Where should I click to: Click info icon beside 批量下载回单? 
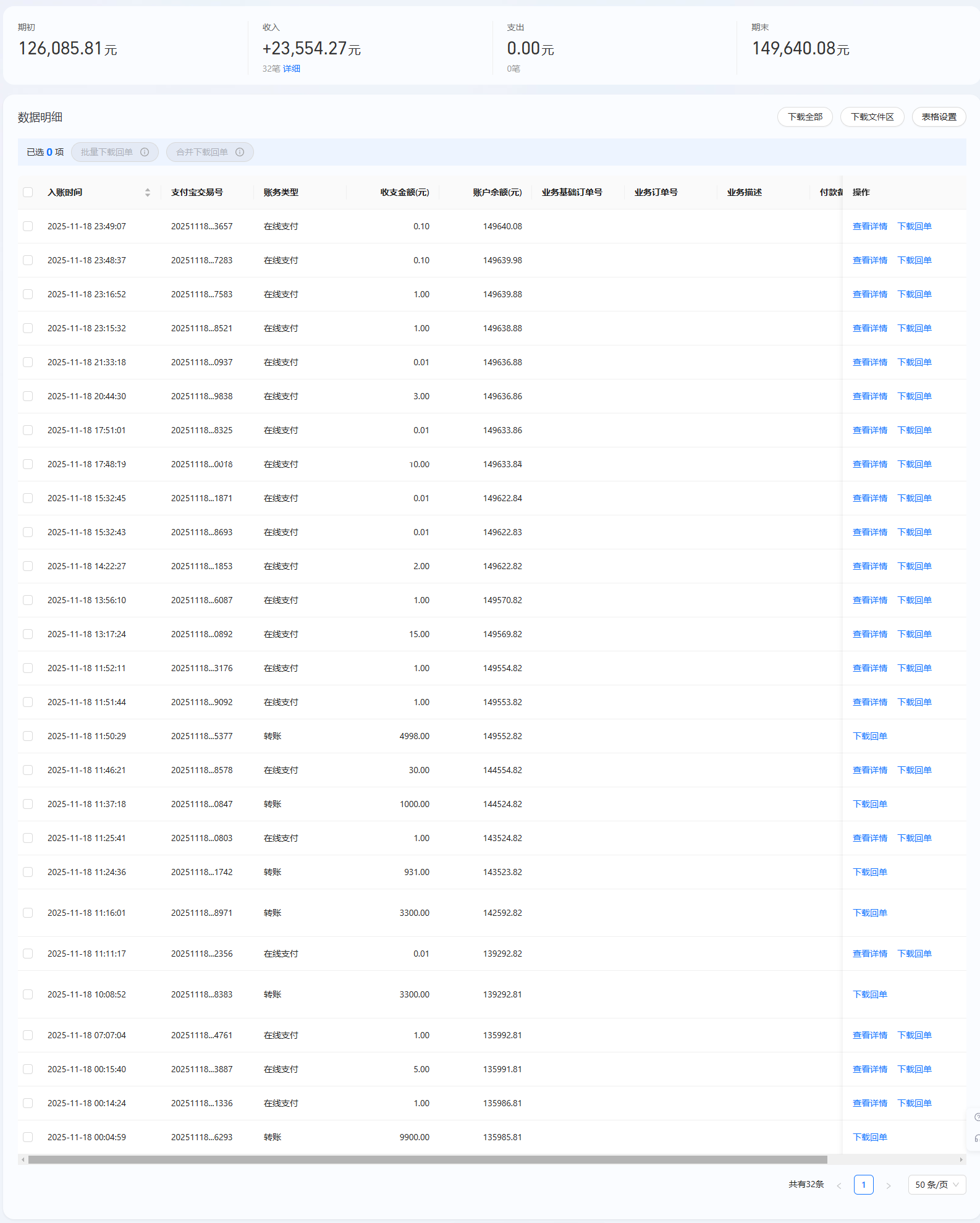coord(145,152)
